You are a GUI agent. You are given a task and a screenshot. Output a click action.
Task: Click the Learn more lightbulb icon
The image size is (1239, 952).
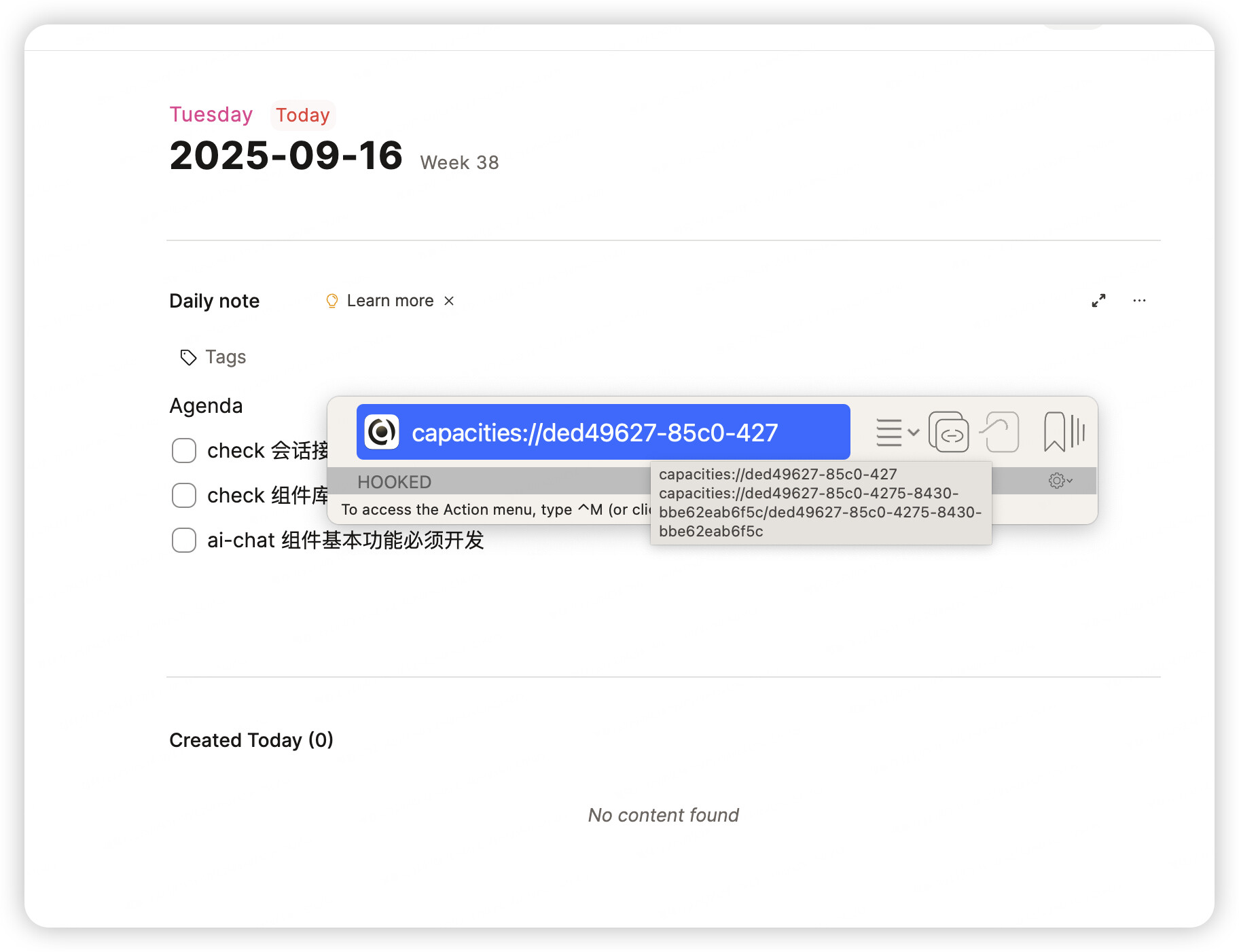coord(332,301)
